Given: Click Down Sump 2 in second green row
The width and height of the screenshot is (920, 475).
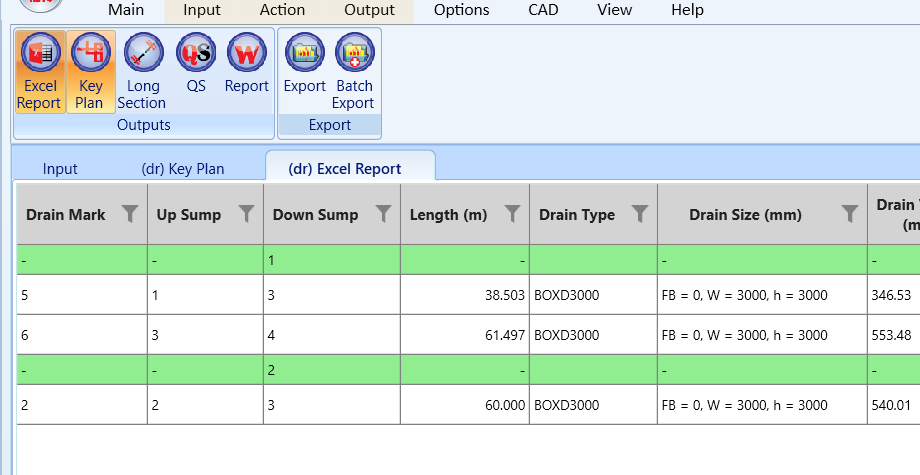Looking at the screenshot, I should pyautogui.click(x=332, y=370).
